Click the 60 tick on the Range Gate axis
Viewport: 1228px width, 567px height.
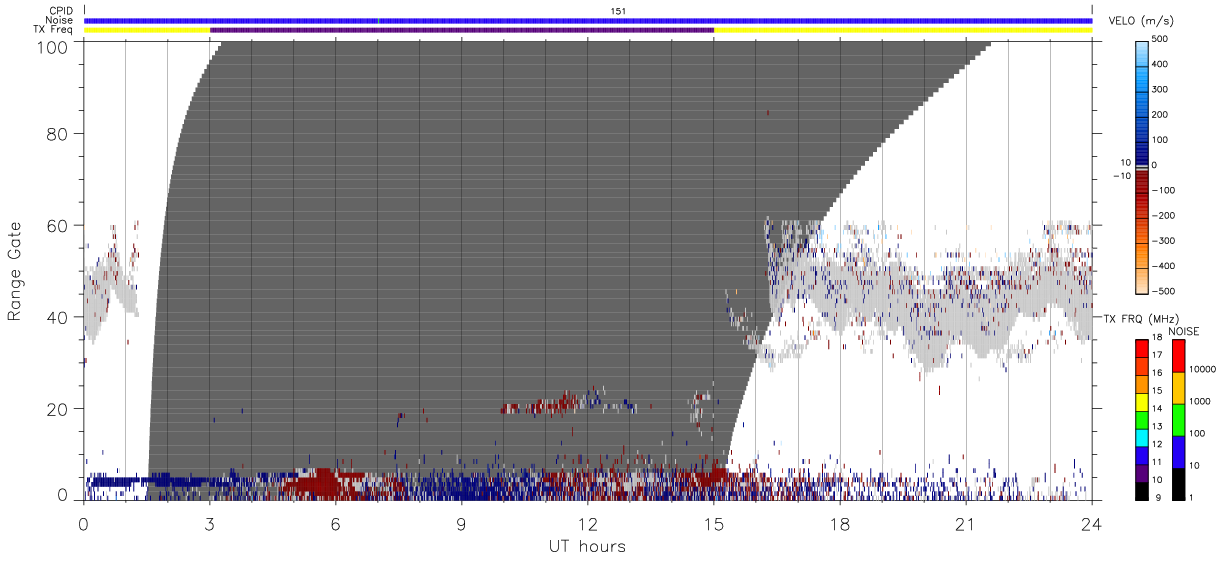(60, 225)
